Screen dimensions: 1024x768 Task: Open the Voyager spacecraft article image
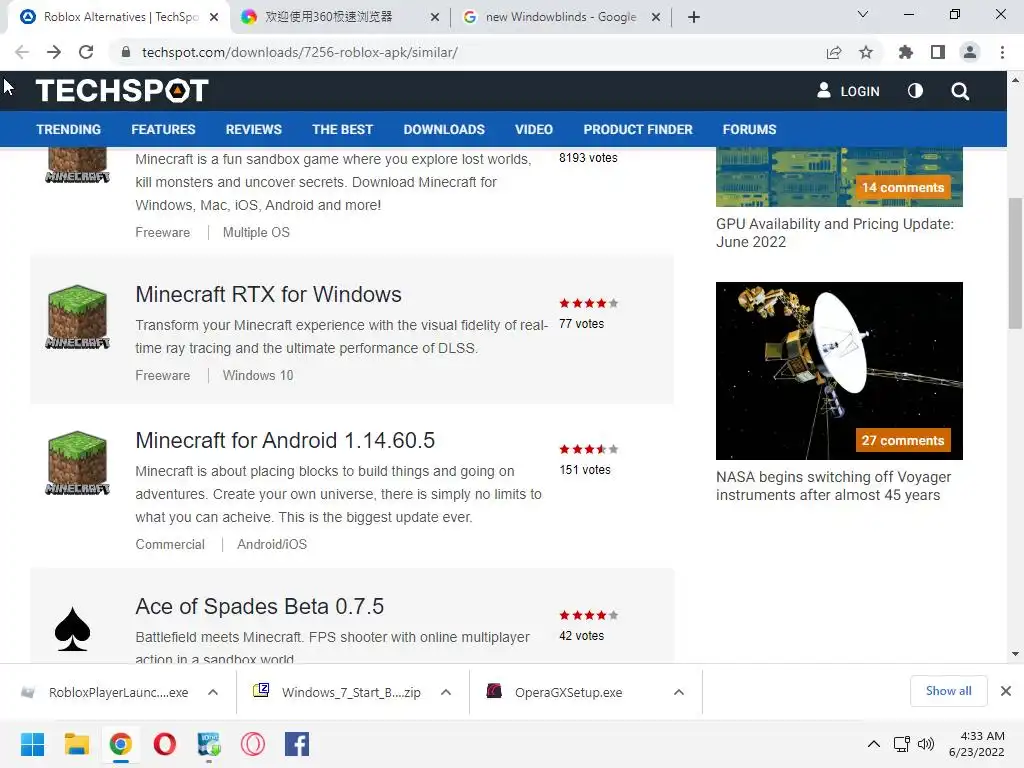[839, 371]
